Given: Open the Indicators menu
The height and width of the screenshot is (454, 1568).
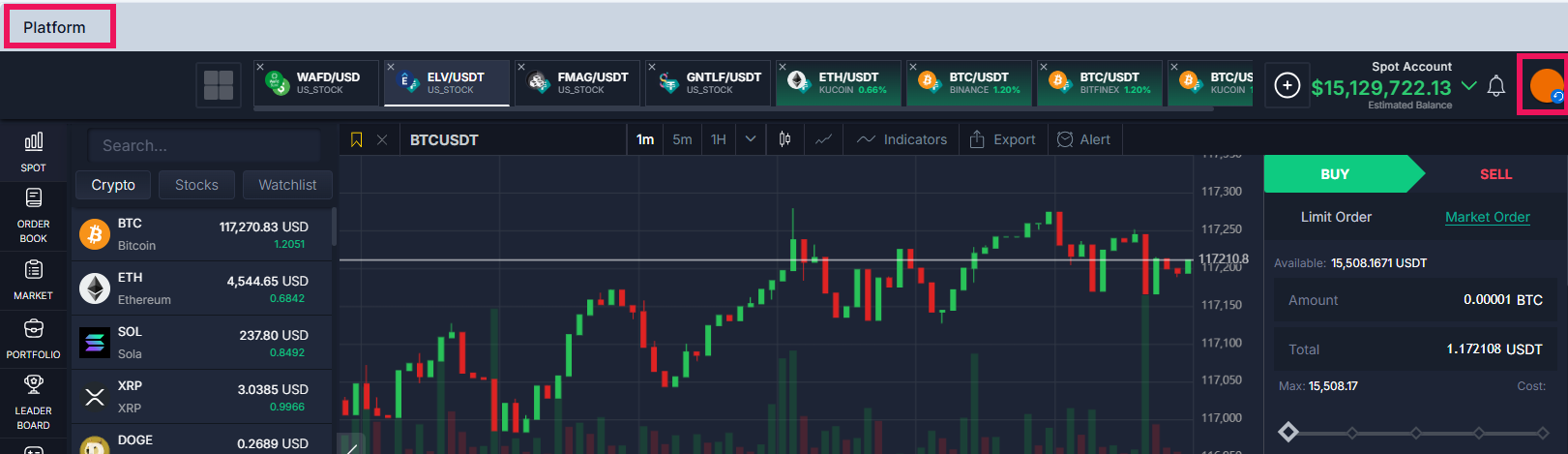Looking at the screenshot, I should (902, 139).
